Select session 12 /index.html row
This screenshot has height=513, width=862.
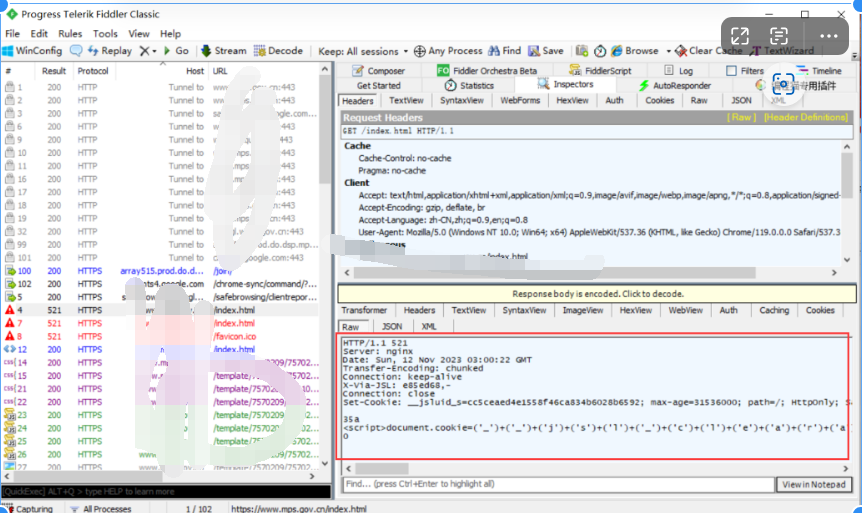coord(160,350)
